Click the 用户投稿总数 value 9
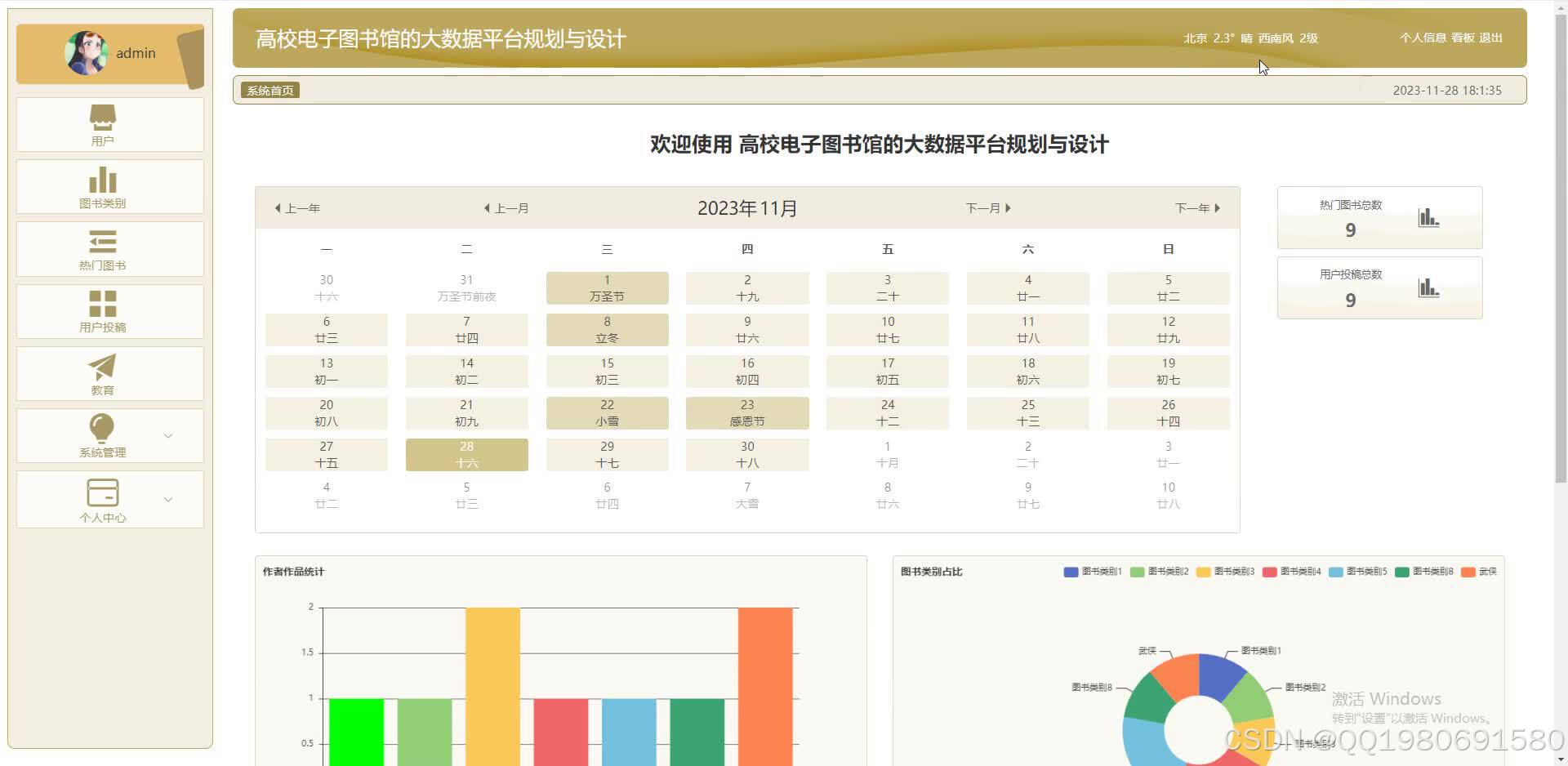Screen dimensions: 1568x766 (1351, 301)
